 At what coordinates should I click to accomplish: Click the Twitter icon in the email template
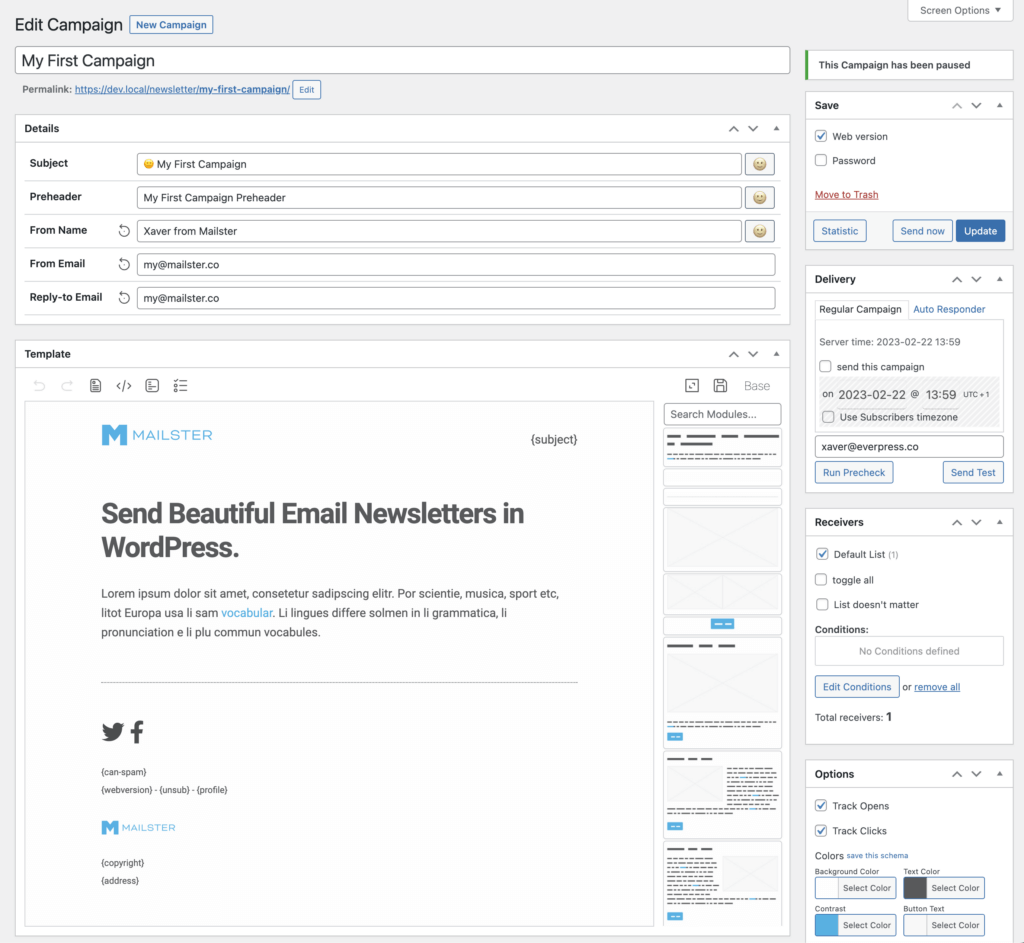coord(113,733)
